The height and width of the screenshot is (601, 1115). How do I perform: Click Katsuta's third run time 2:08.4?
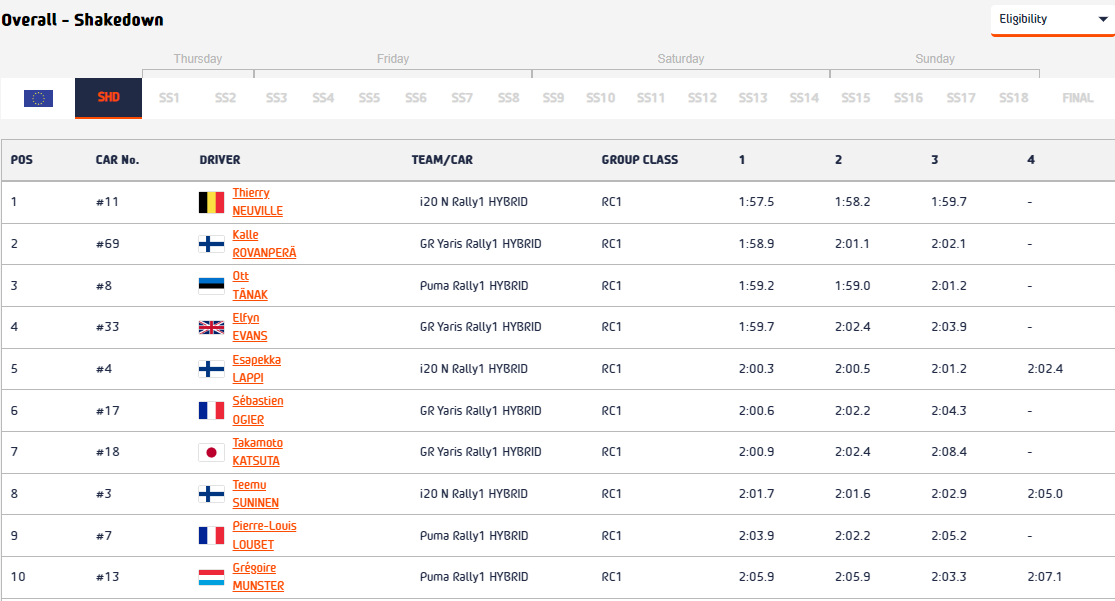[949, 452]
